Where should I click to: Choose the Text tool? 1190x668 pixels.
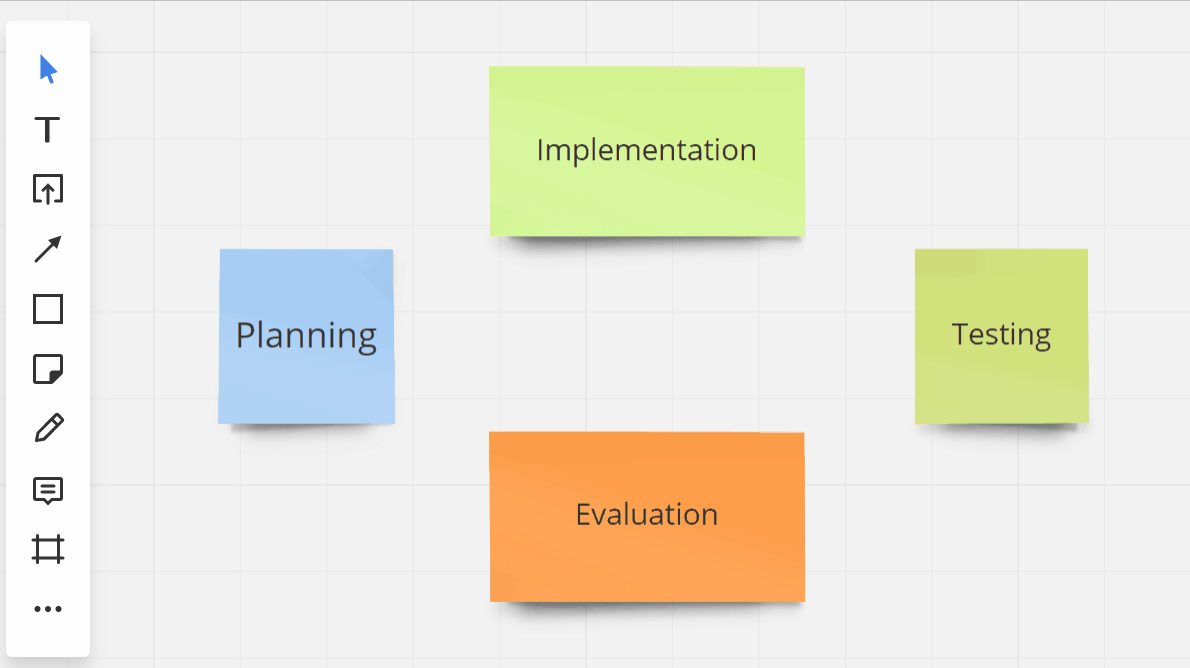pyautogui.click(x=48, y=129)
